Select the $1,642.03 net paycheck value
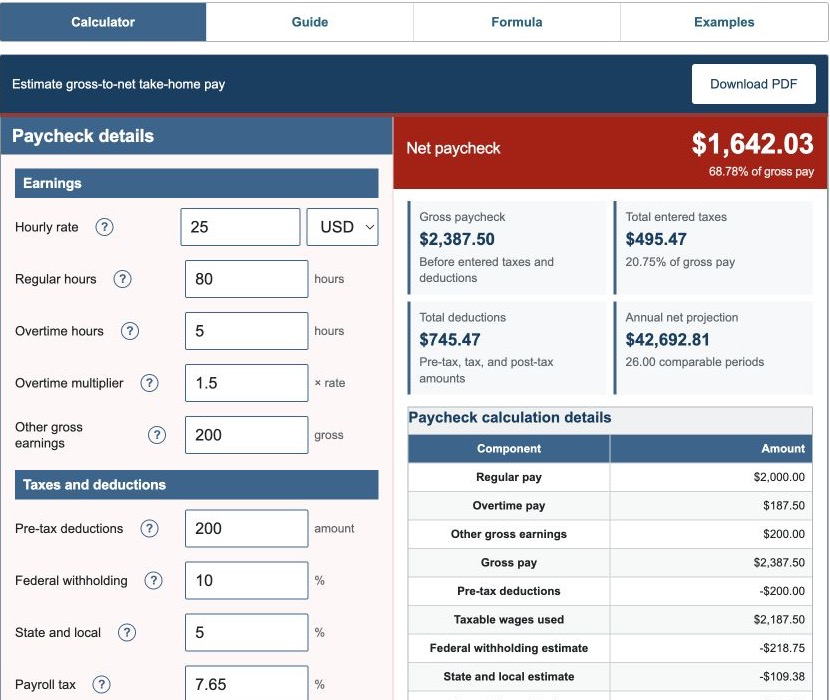 752,144
